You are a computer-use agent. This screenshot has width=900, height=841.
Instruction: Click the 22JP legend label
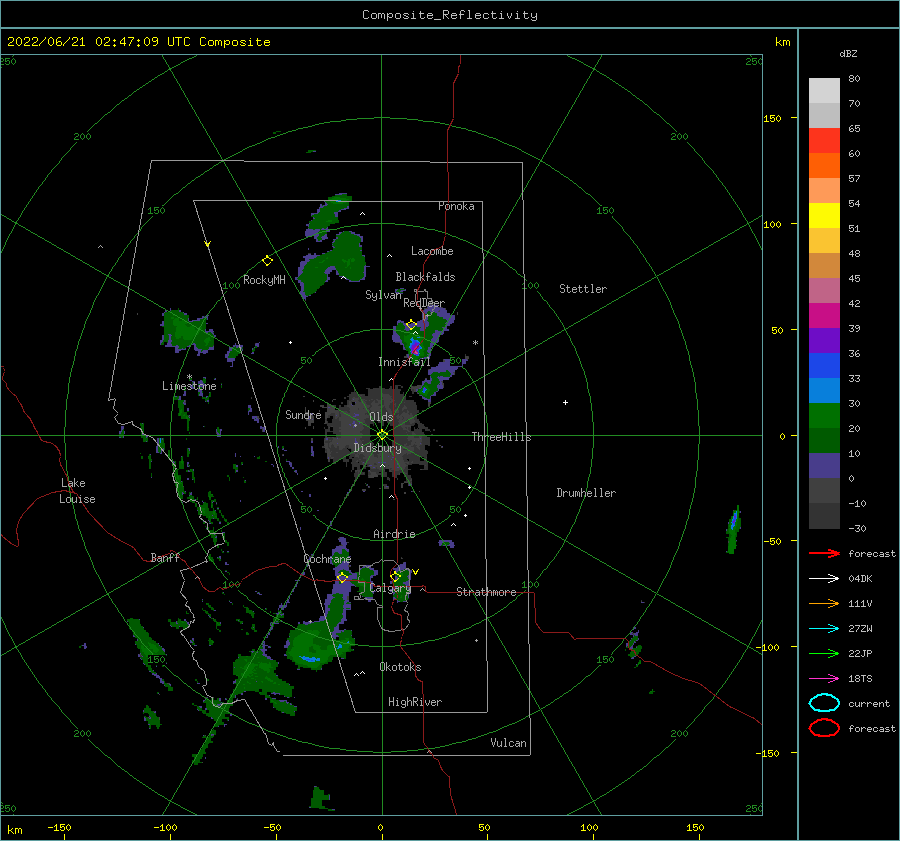pyautogui.click(x=860, y=653)
